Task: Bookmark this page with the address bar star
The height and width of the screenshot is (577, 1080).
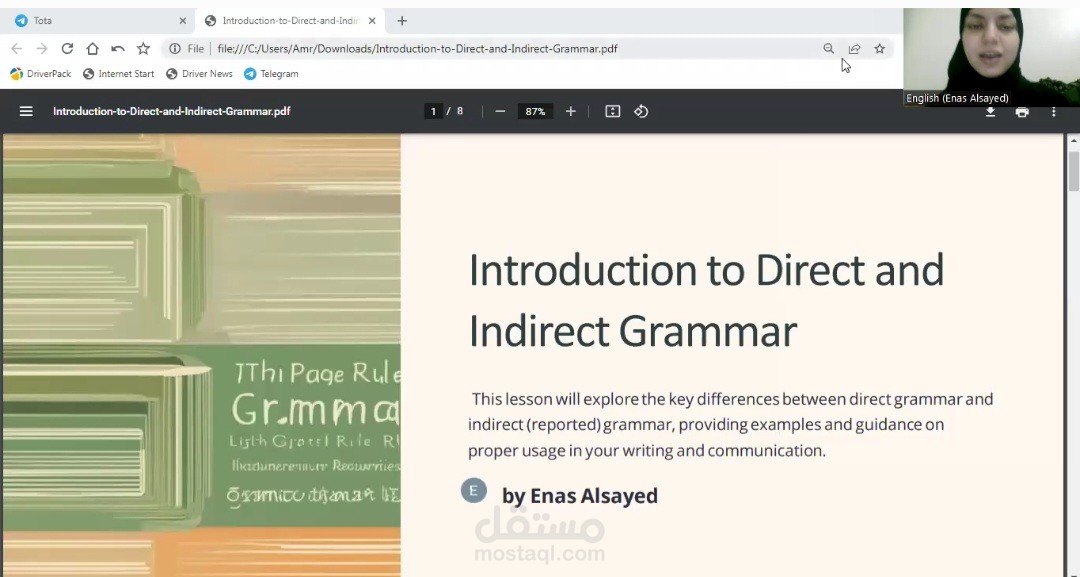Action: [880, 49]
